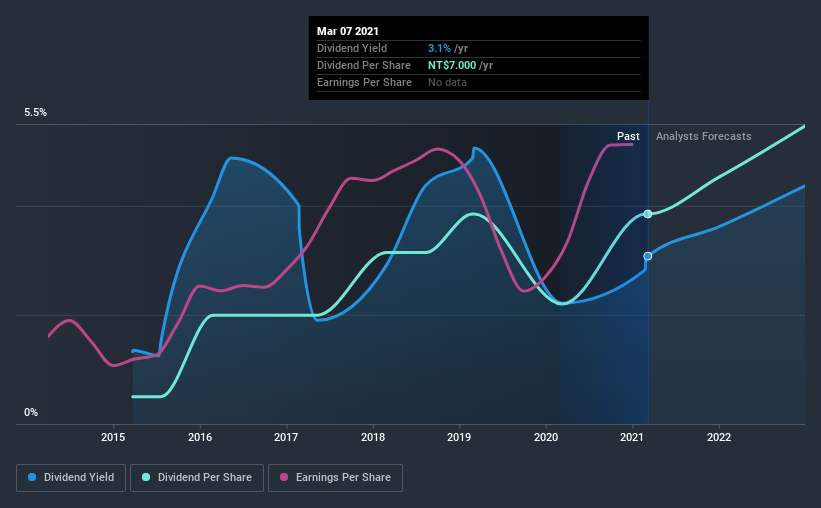Click the Past region label
This screenshot has width=821, height=508.
pyautogui.click(x=628, y=136)
